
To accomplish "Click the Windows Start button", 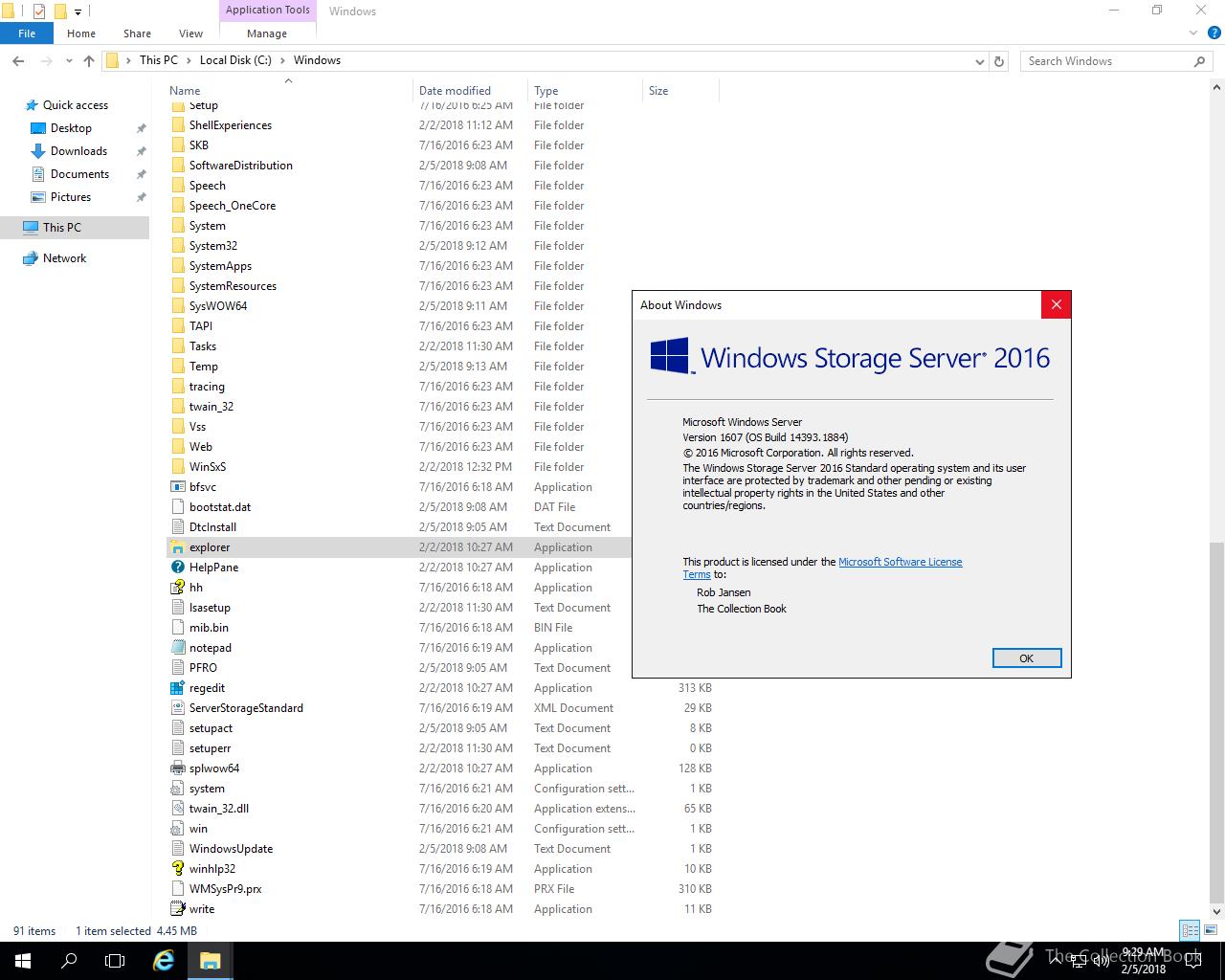I will pyautogui.click(x=23, y=961).
